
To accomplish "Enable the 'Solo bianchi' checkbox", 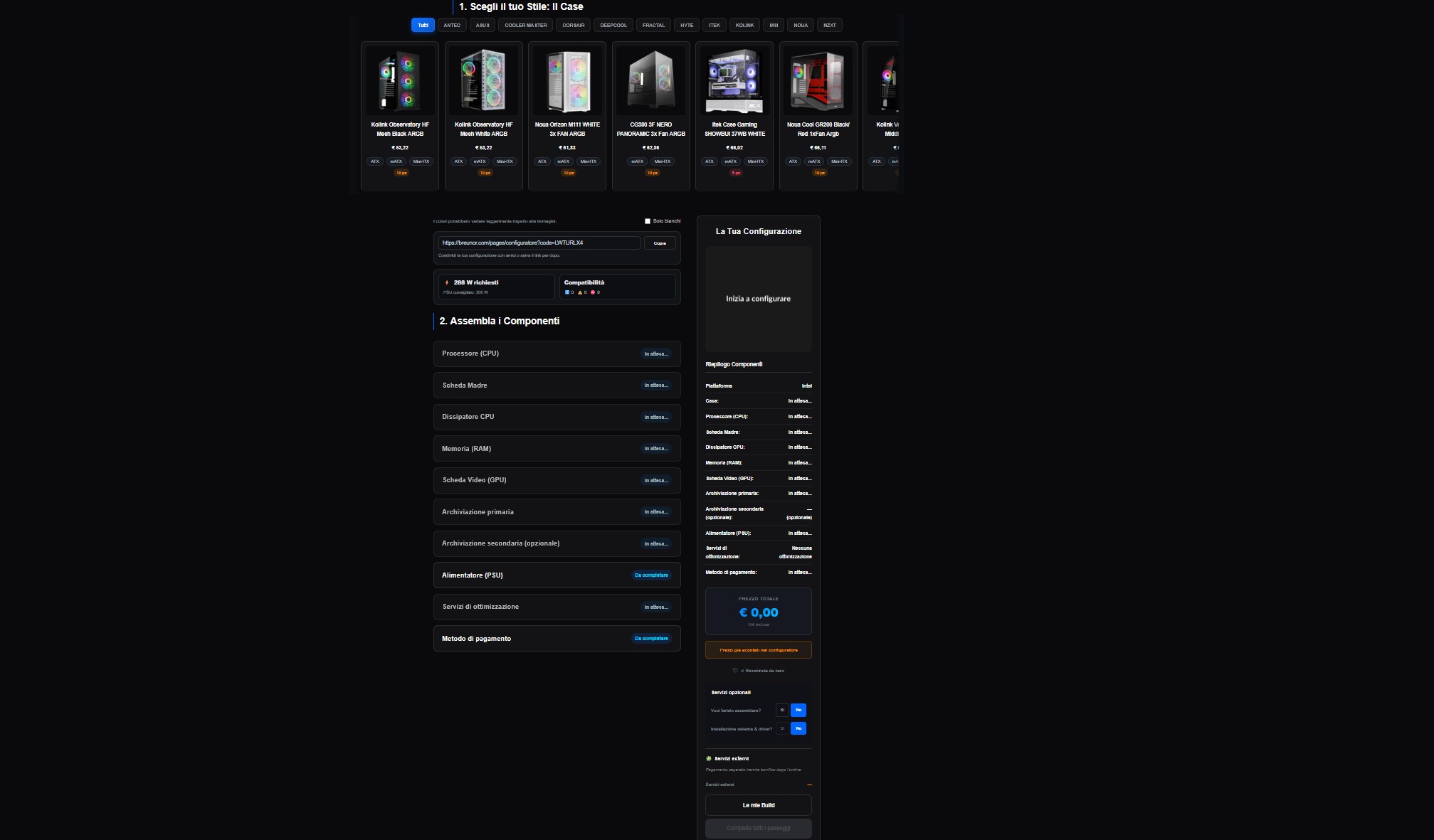I will coord(647,220).
